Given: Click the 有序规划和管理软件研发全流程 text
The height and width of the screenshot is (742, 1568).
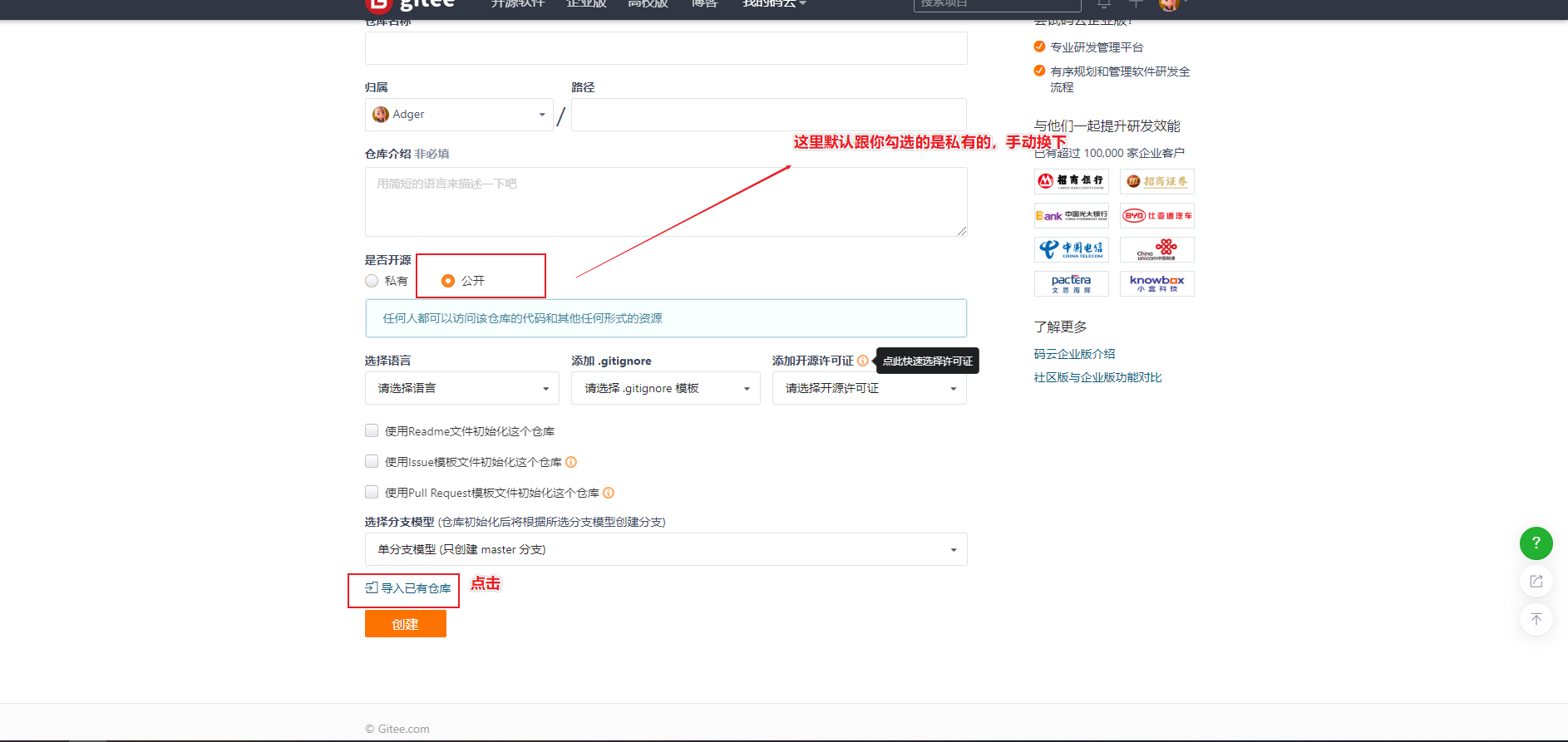Looking at the screenshot, I should tap(1120, 79).
